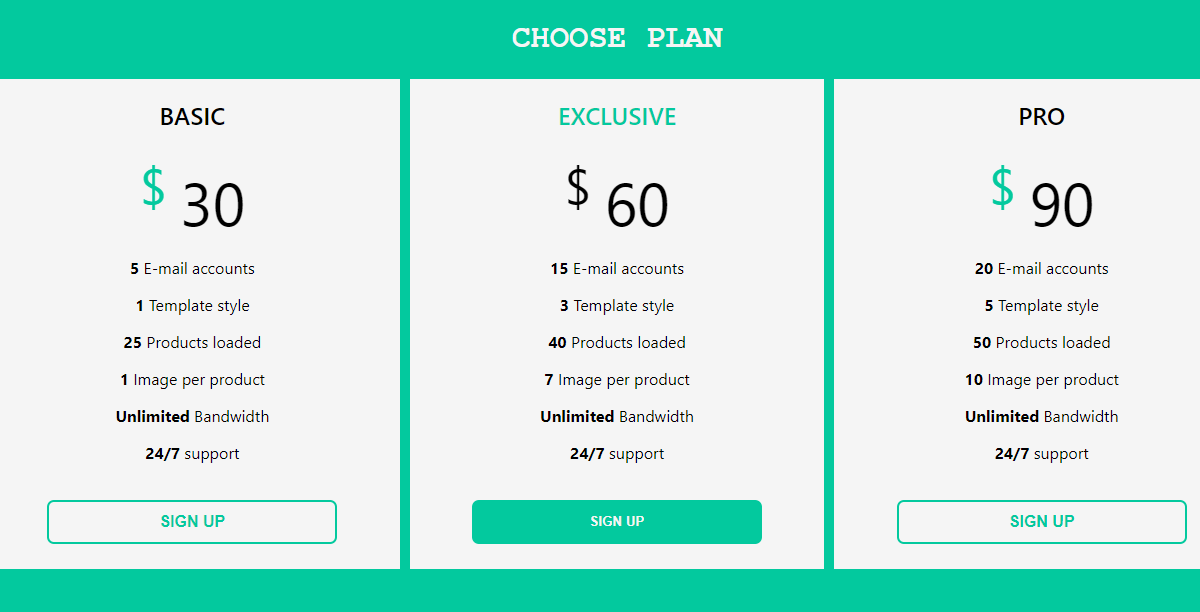Click the $90 price figure
Image resolution: width=1200 pixels, height=612 pixels.
pyautogui.click(x=1063, y=205)
